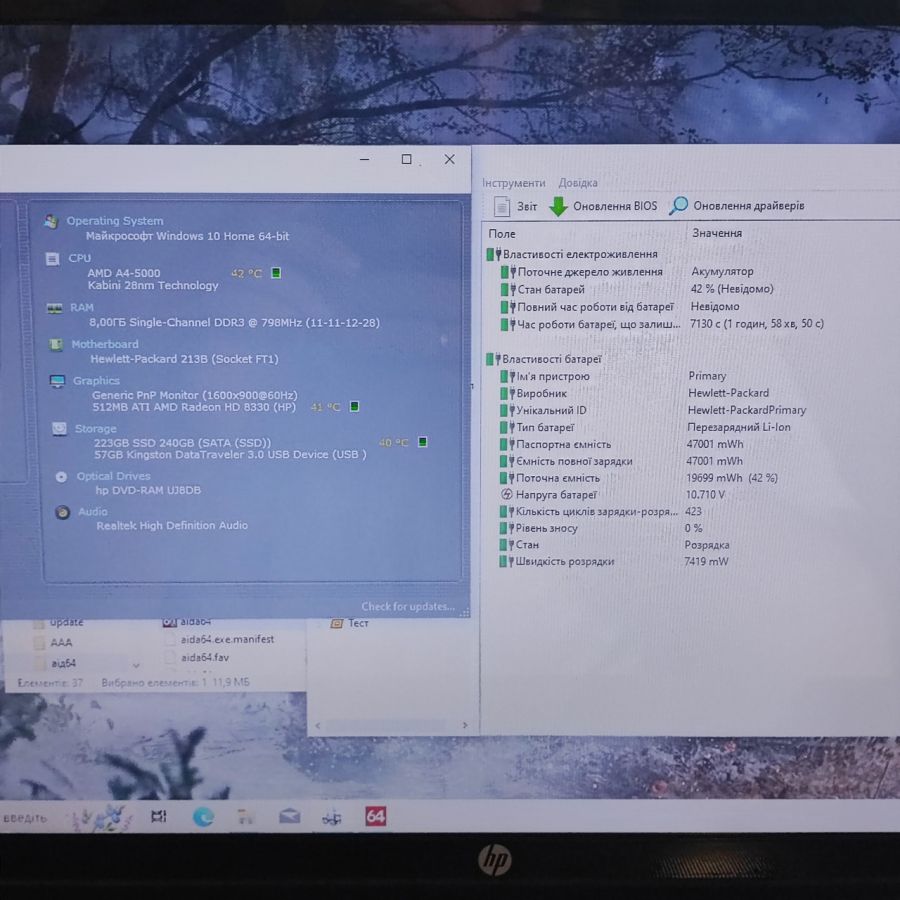Click the RAM icon in Speccy

55,308
